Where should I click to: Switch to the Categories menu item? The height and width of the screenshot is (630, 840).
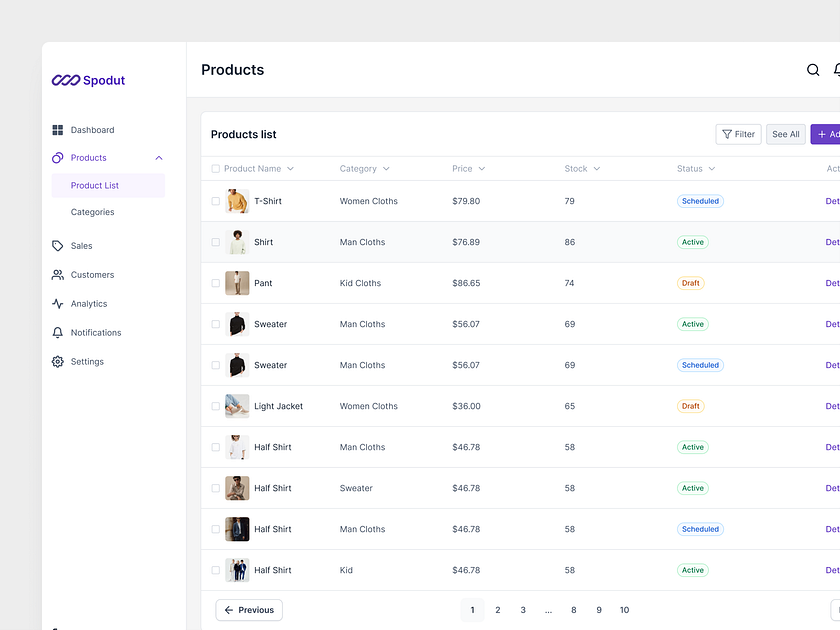92,211
